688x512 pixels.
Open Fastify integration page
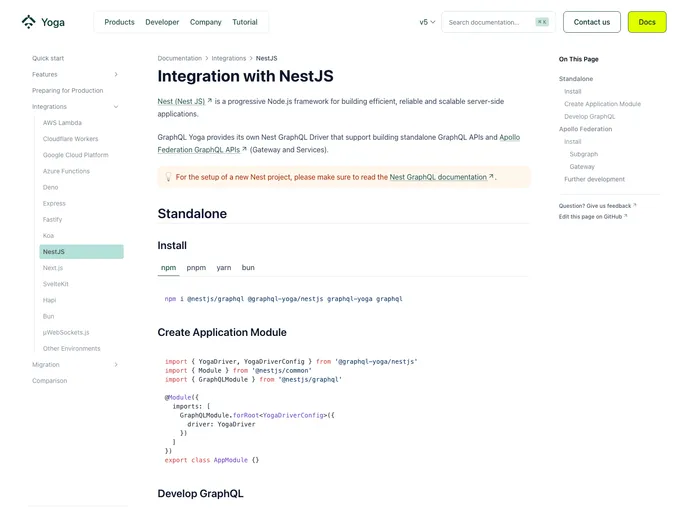(52, 219)
